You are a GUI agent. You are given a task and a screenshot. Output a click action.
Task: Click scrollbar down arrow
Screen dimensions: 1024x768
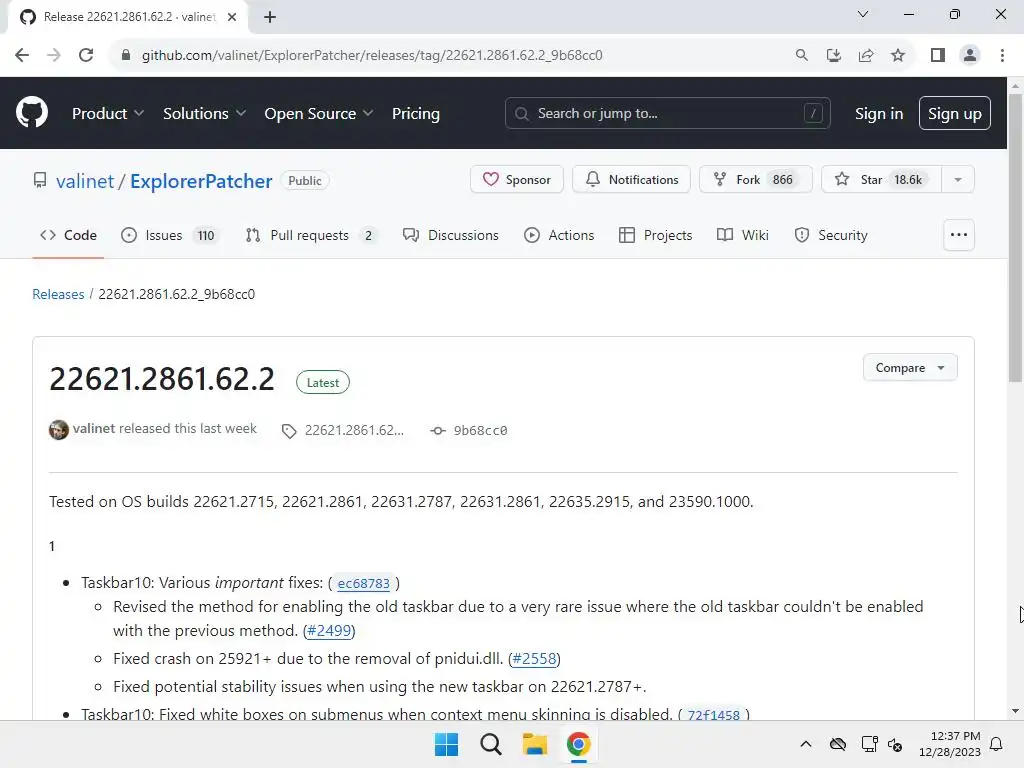[1015, 711]
